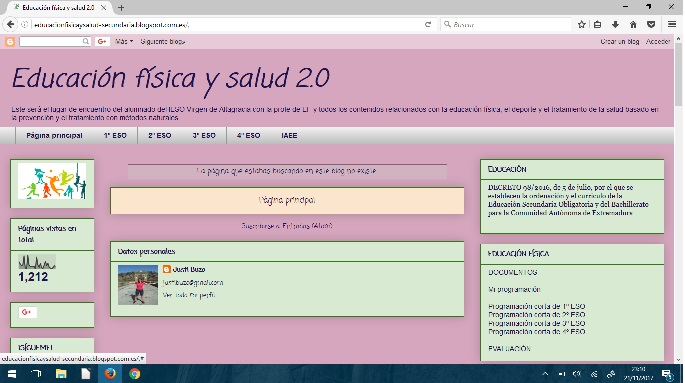
Task: Click the Datos personales heading
Action: click(x=146, y=251)
